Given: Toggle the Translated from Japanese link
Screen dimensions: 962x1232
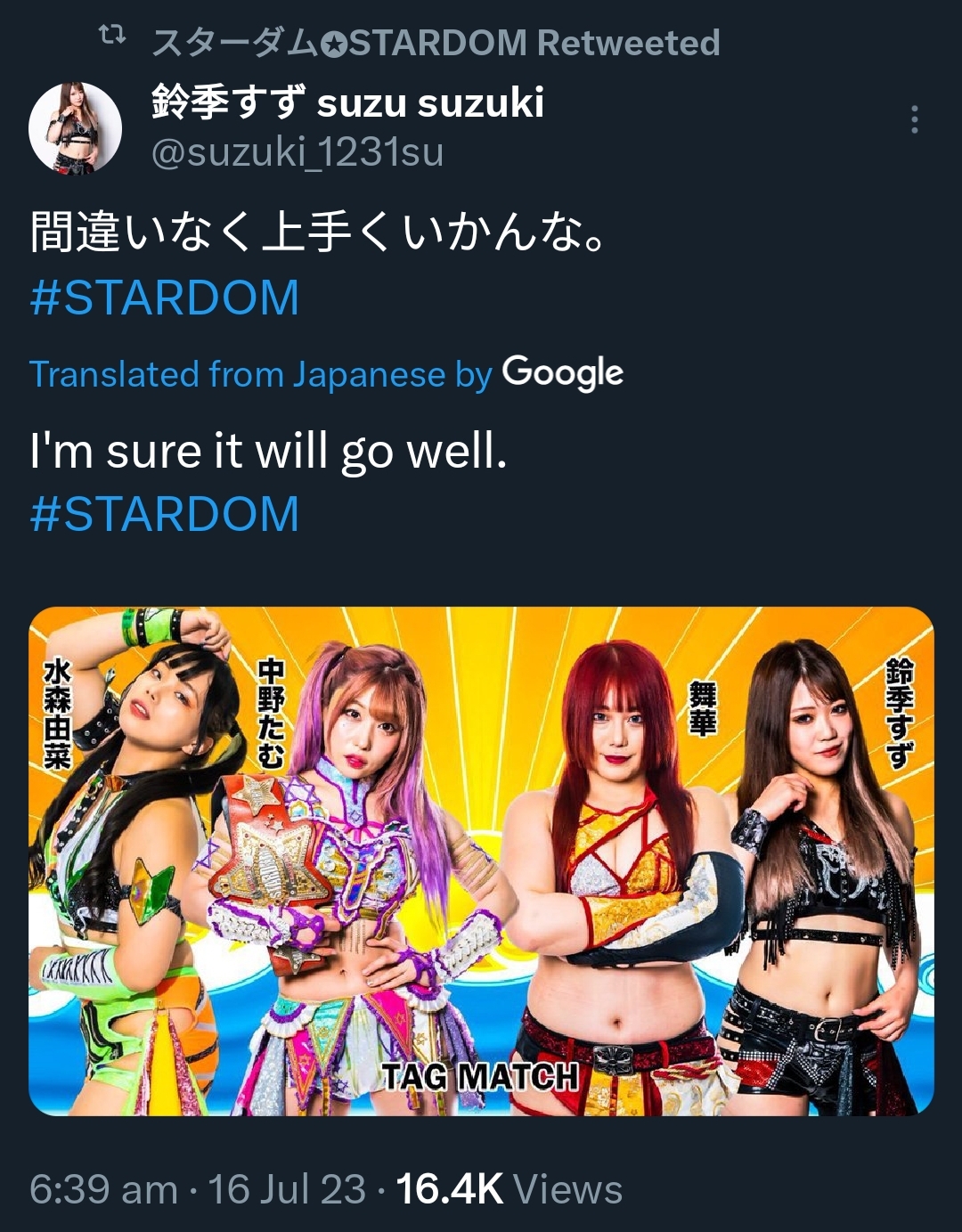Looking at the screenshot, I should 260,375.
